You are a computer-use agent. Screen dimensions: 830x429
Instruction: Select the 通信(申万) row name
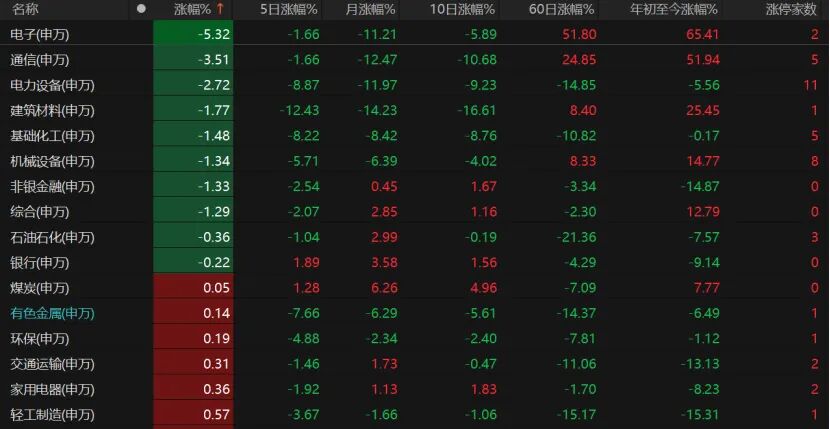[x=40, y=60]
